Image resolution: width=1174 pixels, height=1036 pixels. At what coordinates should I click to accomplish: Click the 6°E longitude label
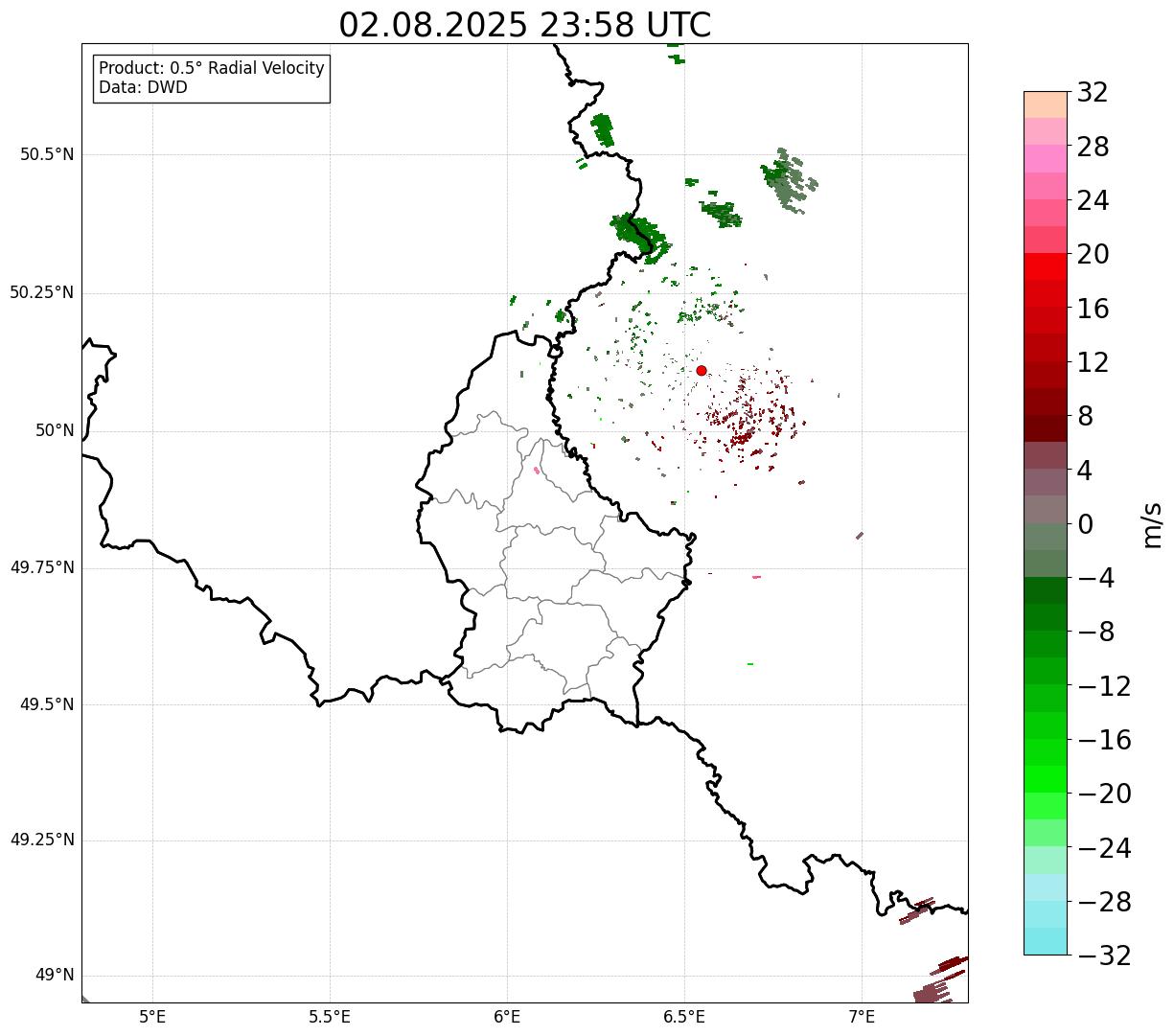[507, 1016]
